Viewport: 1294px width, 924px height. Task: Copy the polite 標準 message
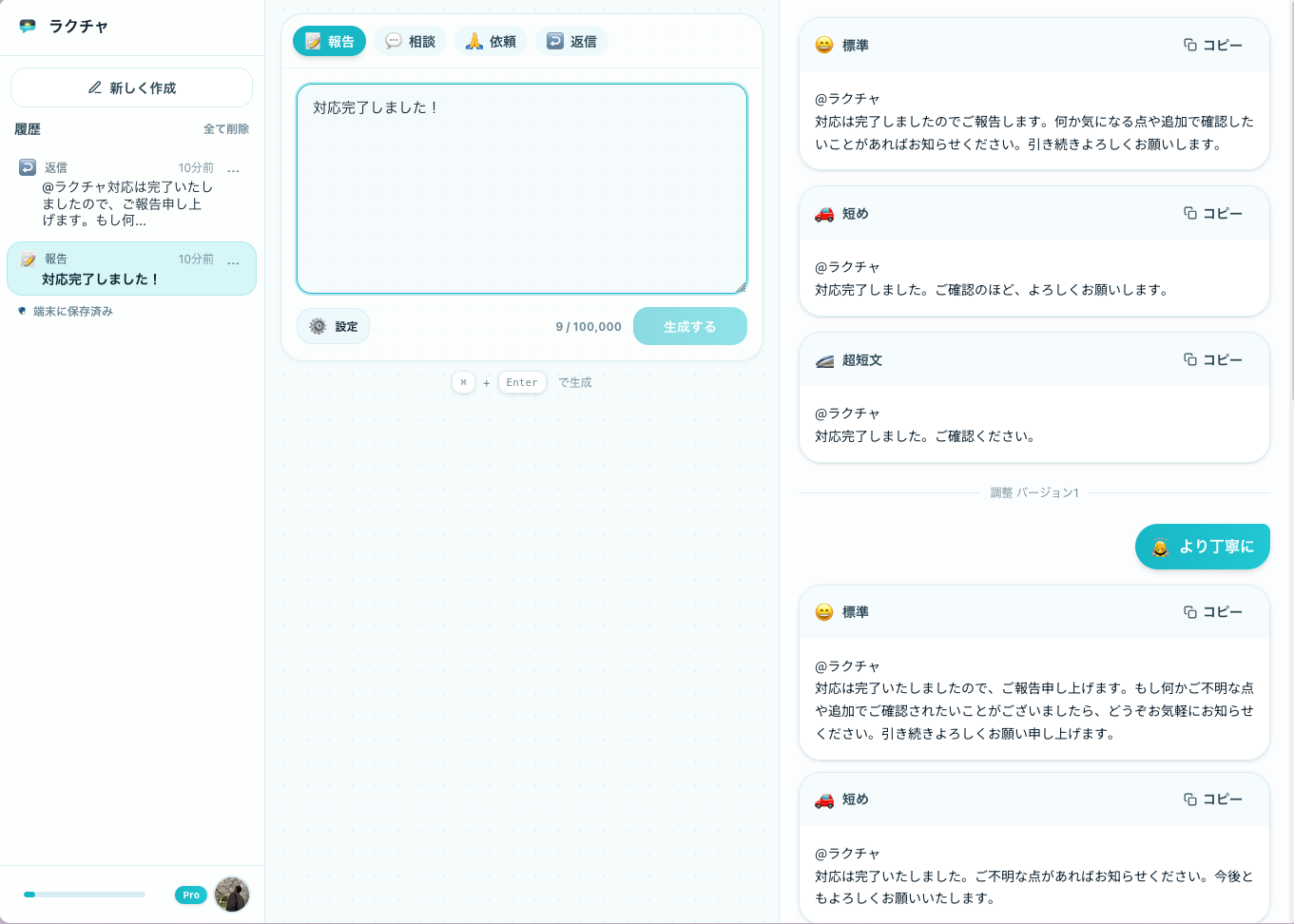[1212, 612]
